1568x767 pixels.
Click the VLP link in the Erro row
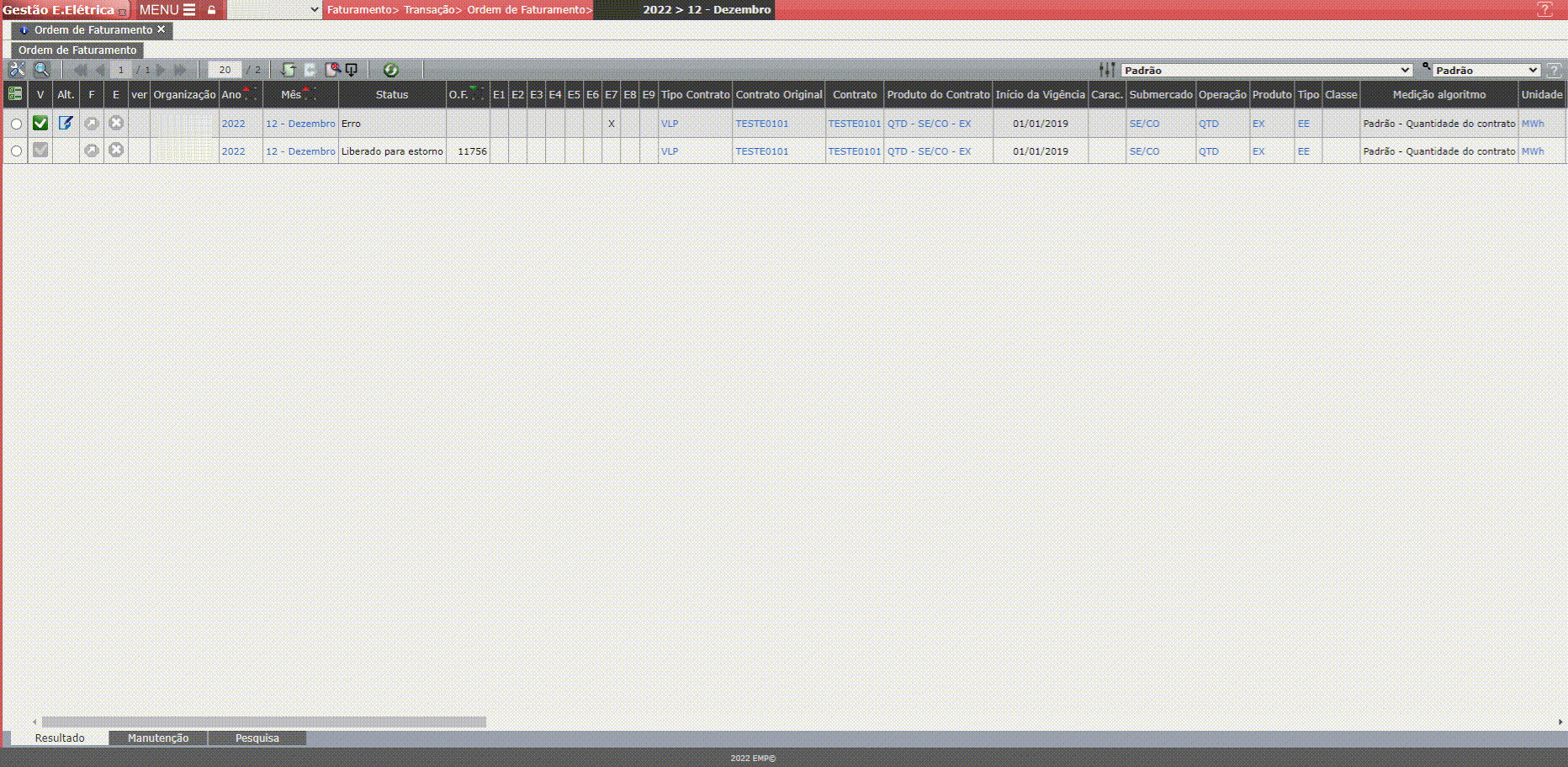[670, 124]
